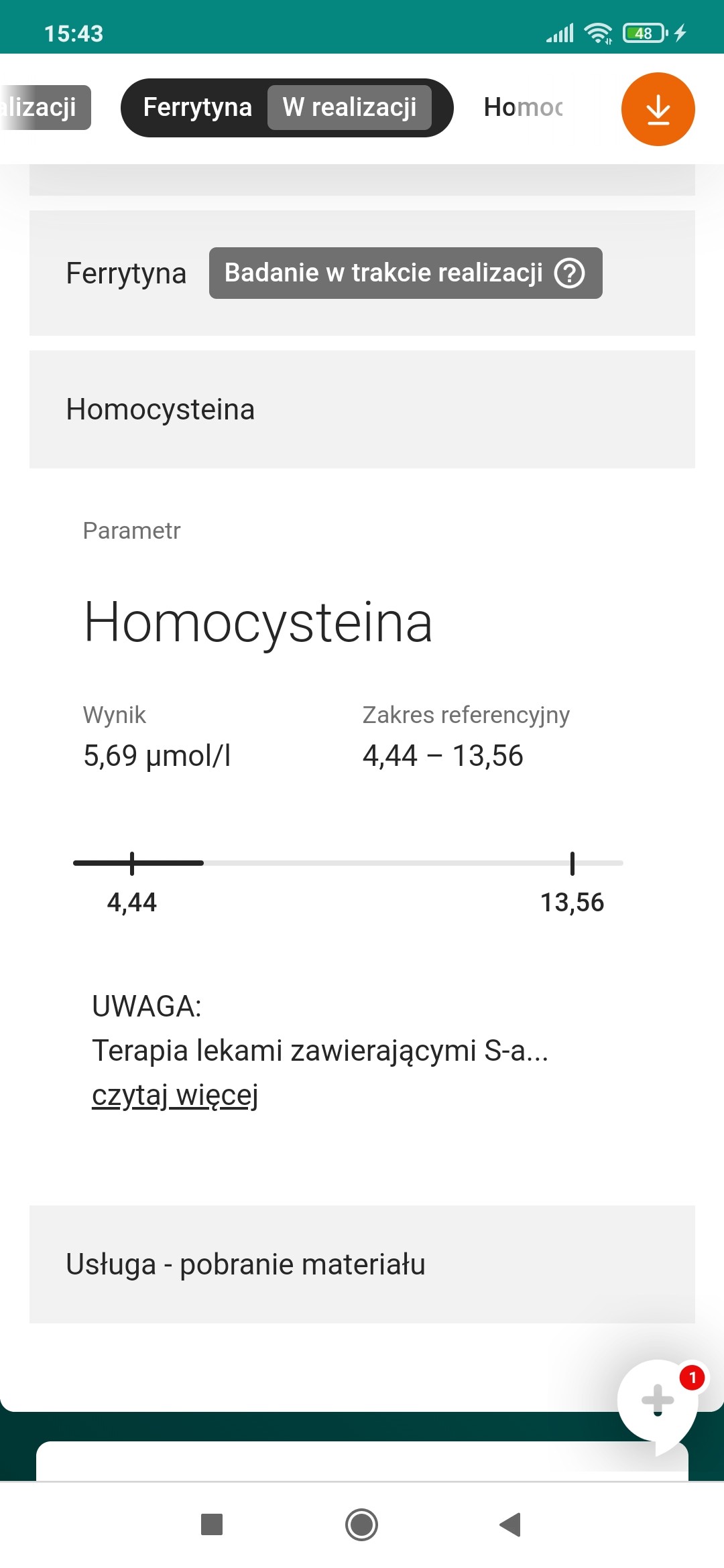Tap the battery indicator in status bar
Viewport: 724px width, 1568px height.
pyautogui.click(x=645, y=33)
